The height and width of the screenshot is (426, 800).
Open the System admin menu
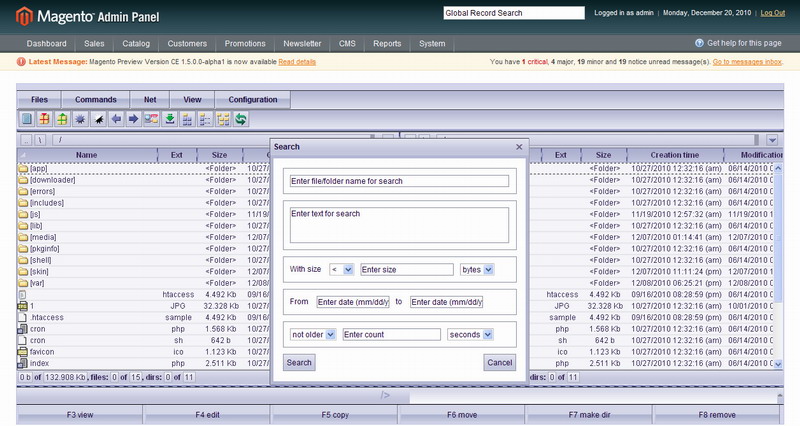click(432, 43)
